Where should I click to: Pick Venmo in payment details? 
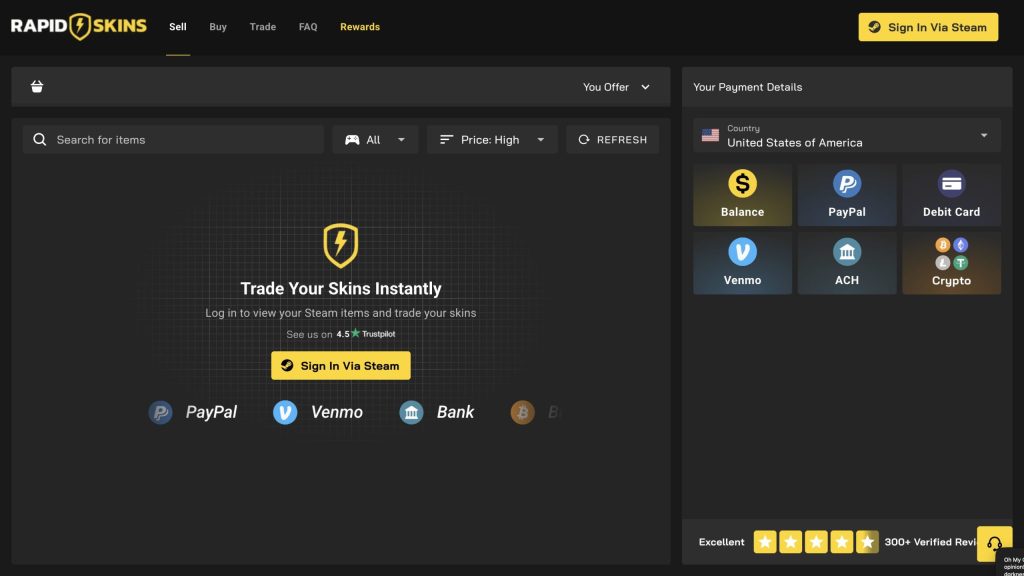tap(742, 263)
